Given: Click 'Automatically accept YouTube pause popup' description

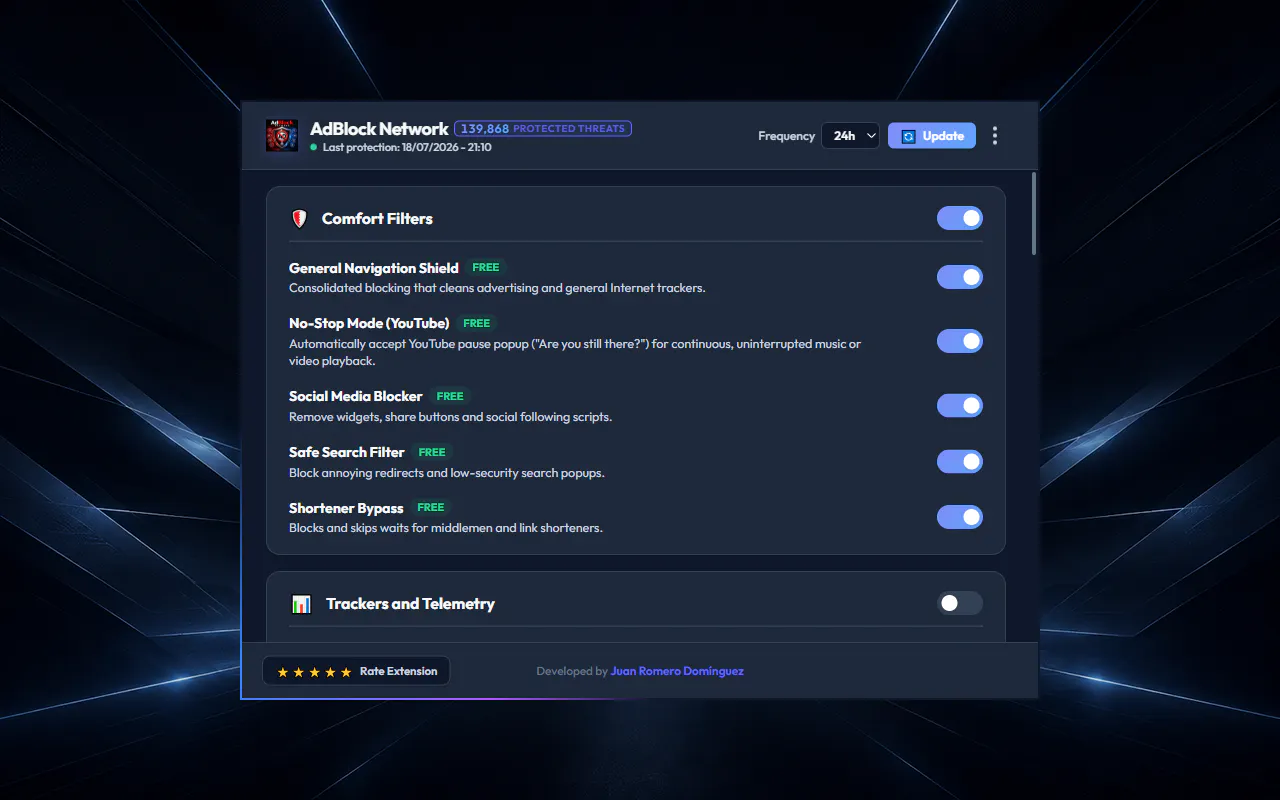Looking at the screenshot, I should click(x=575, y=352).
